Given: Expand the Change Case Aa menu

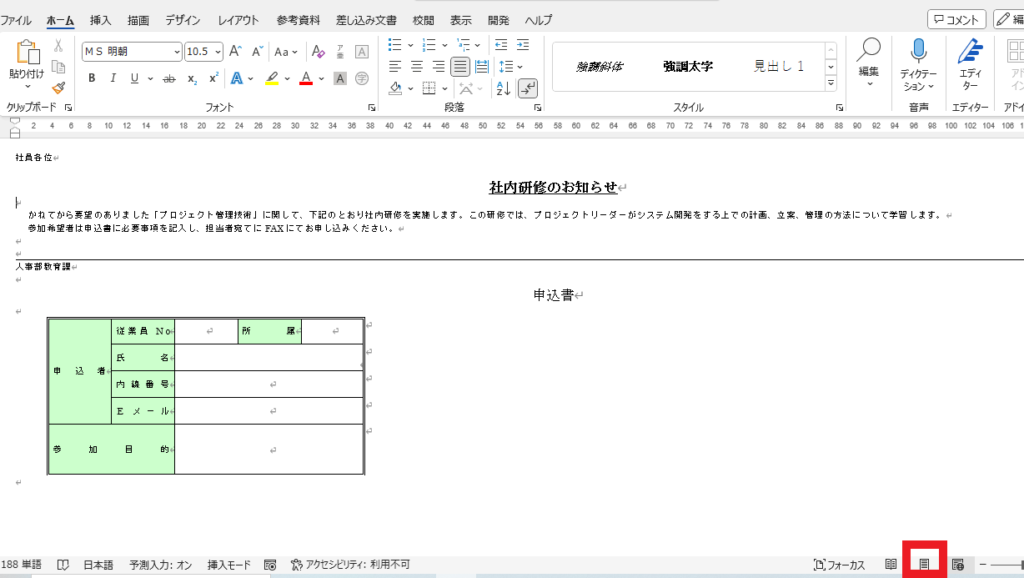Looking at the screenshot, I should (x=286, y=52).
